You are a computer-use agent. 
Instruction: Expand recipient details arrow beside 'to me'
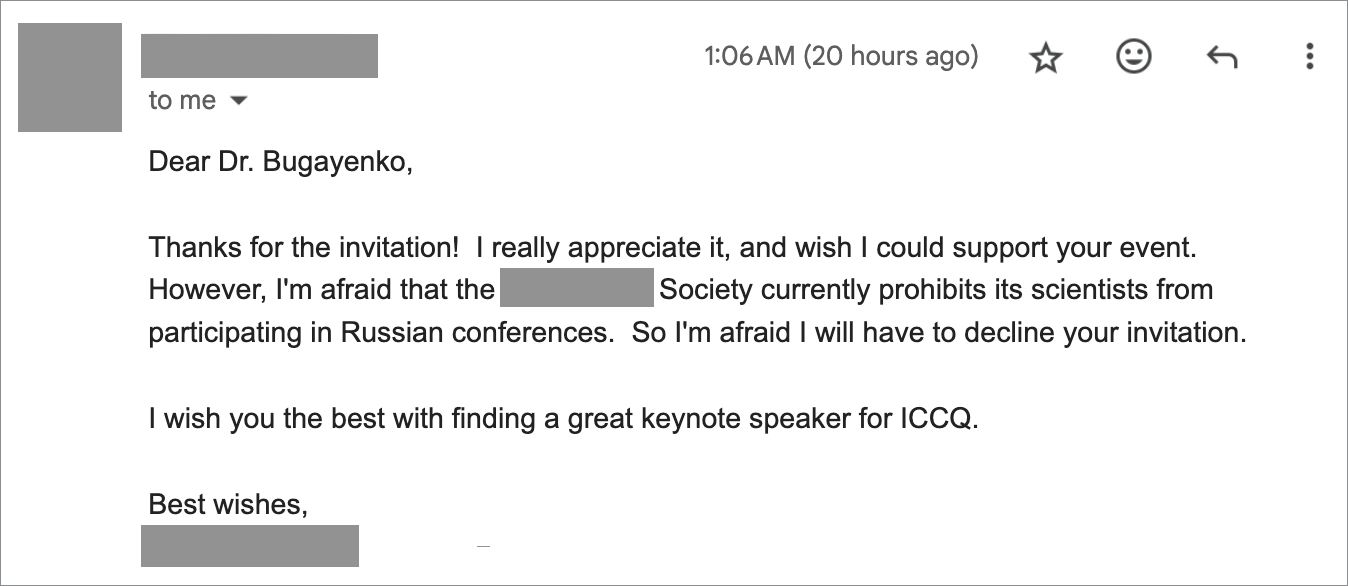click(x=238, y=101)
